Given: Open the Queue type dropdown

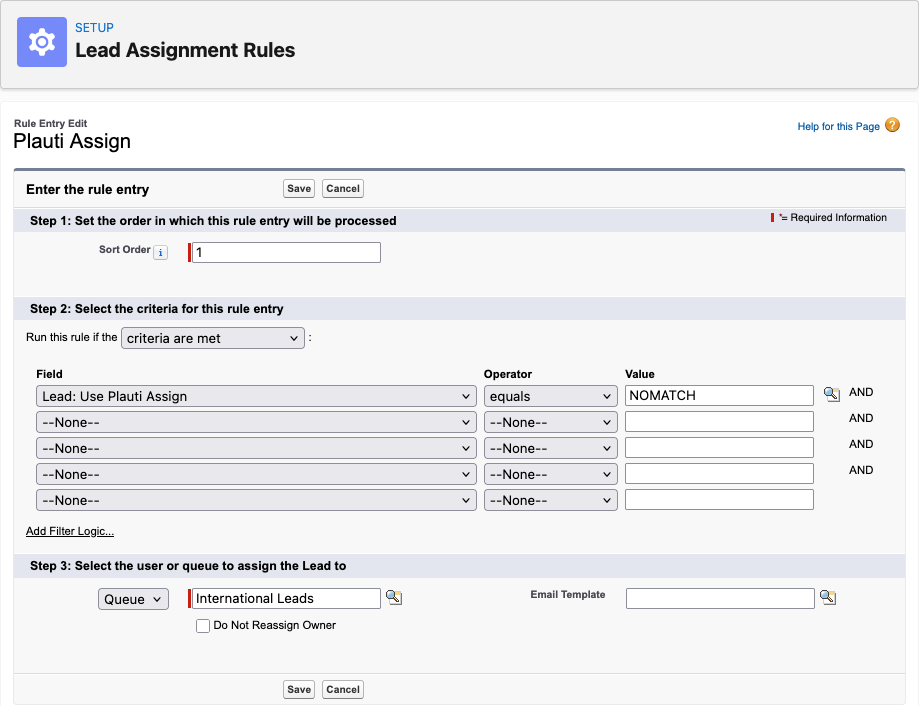Looking at the screenshot, I should point(133,599).
